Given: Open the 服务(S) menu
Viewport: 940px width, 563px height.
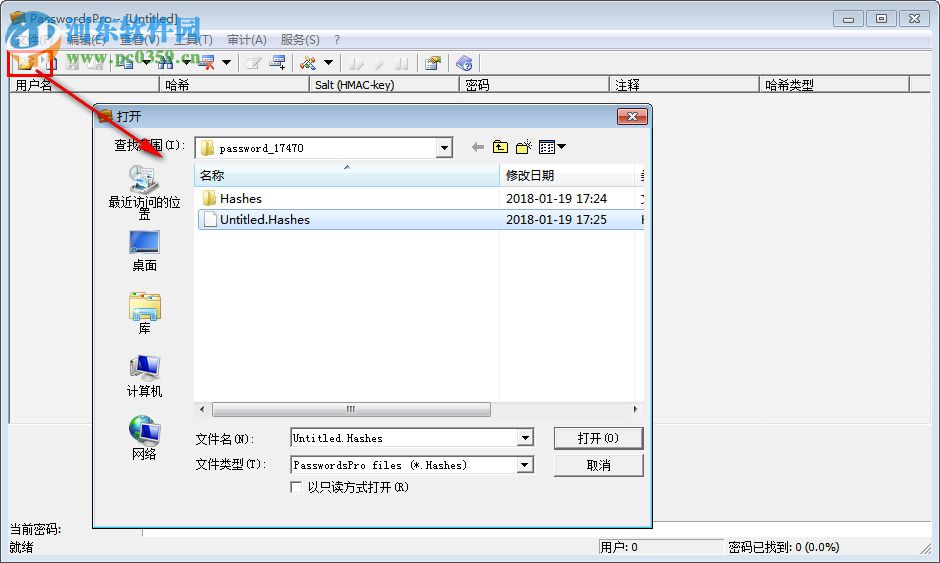Looking at the screenshot, I should pyautogui.click(x=300, y=40).
